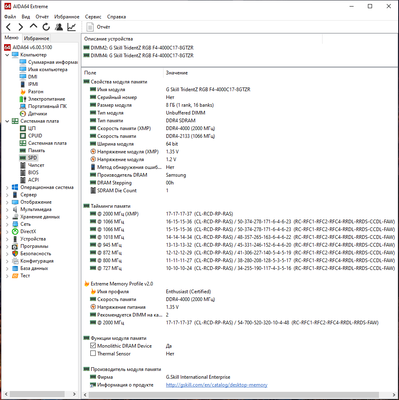
Task: Collapse the Системная плата tree node
Action: (7, 121)
